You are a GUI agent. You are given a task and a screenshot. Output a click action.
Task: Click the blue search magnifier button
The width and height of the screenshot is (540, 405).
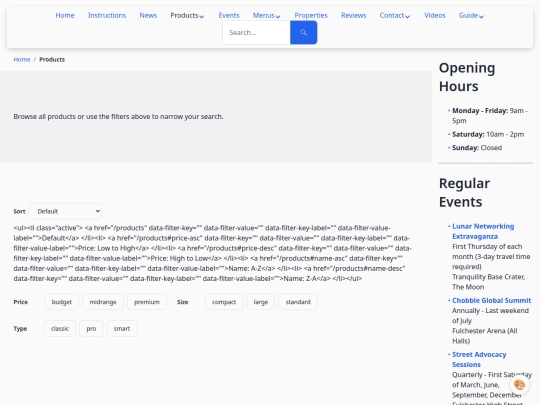tap(303, 32)
